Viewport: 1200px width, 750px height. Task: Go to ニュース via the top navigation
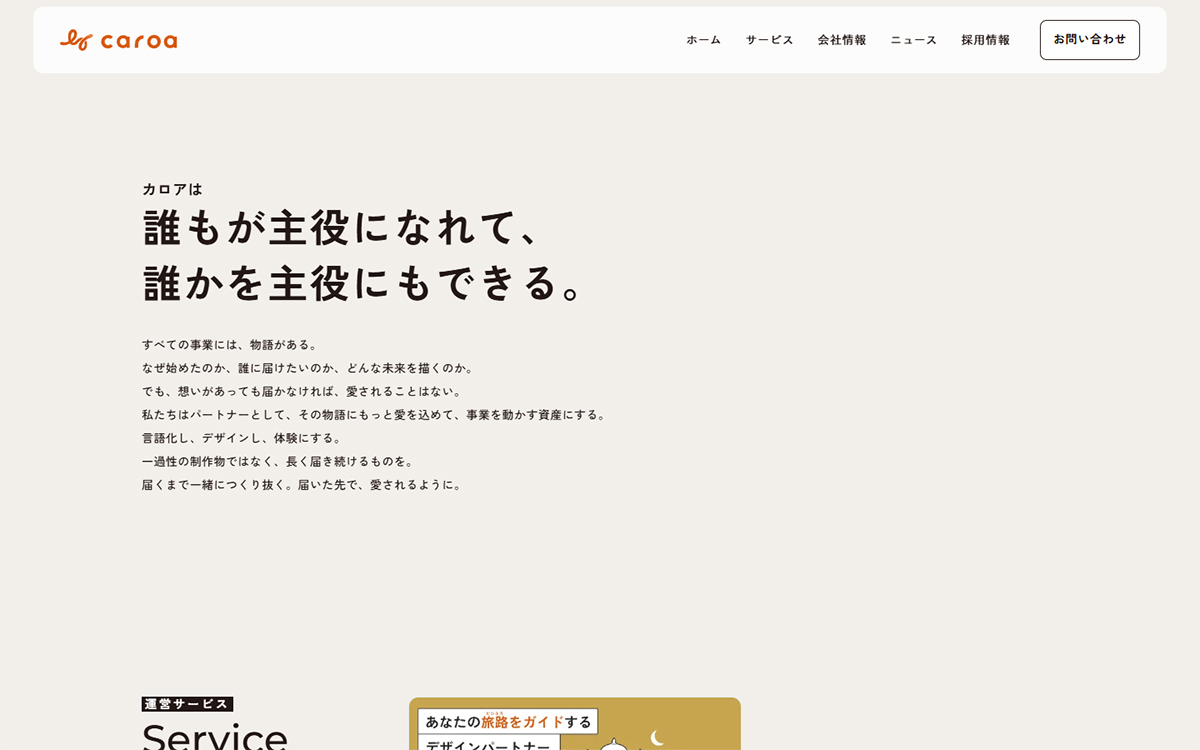912,40
